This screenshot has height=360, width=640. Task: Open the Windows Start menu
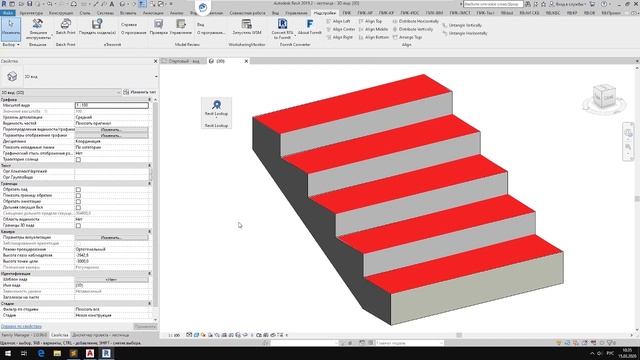[x=8, y=353]
